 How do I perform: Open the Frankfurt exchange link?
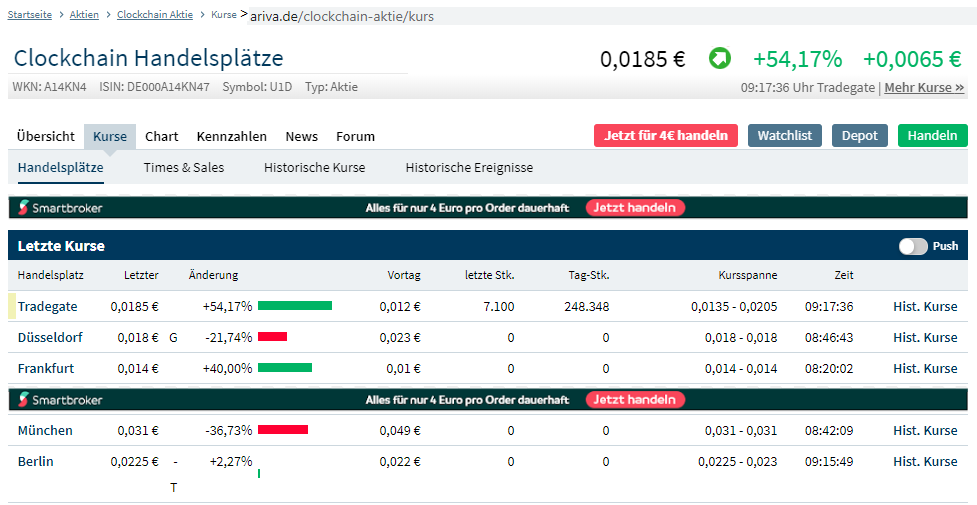point(45,368)
